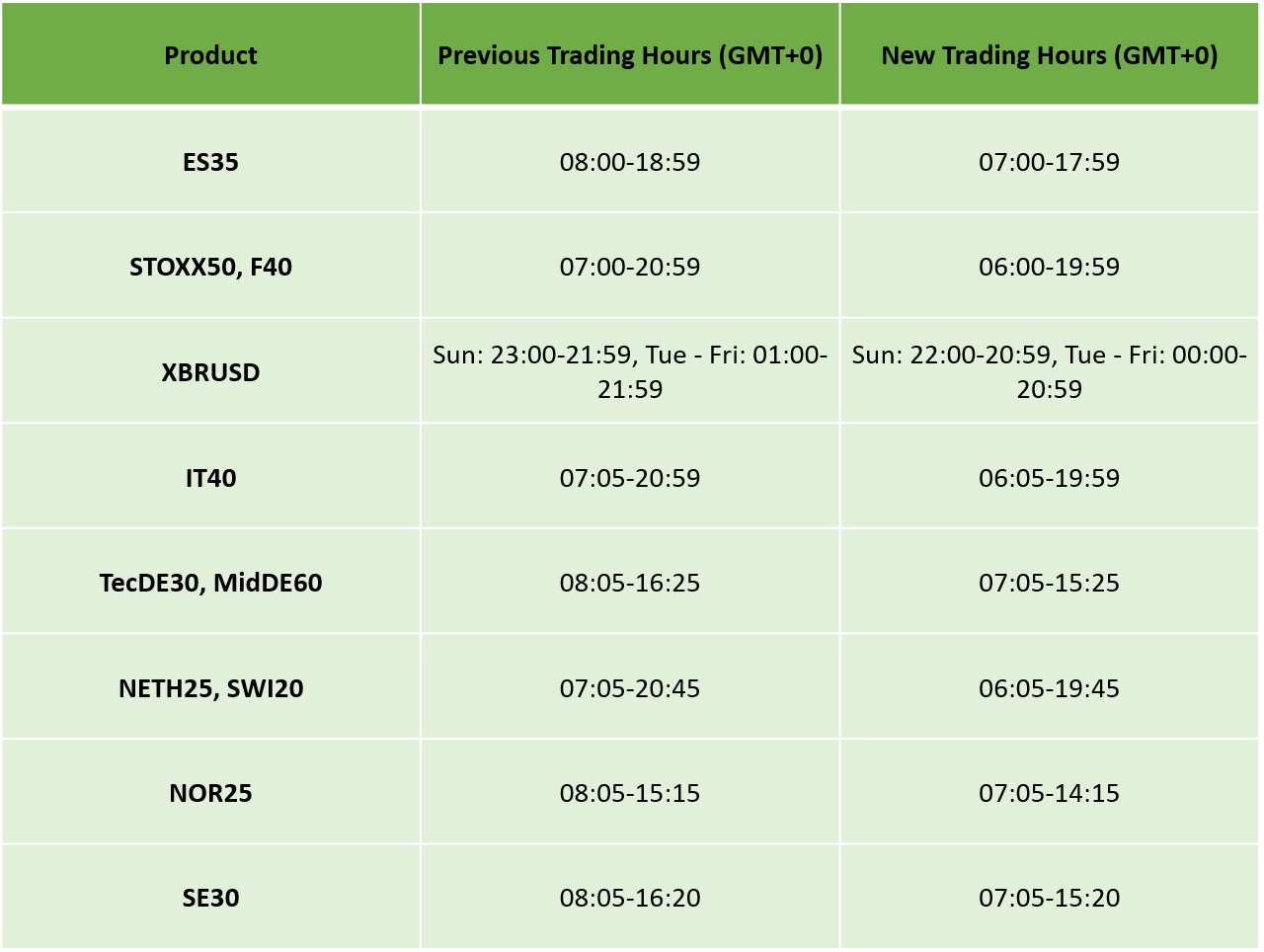
Task: Select the Previous Trading Hours header cell
Action: point(630,54)
